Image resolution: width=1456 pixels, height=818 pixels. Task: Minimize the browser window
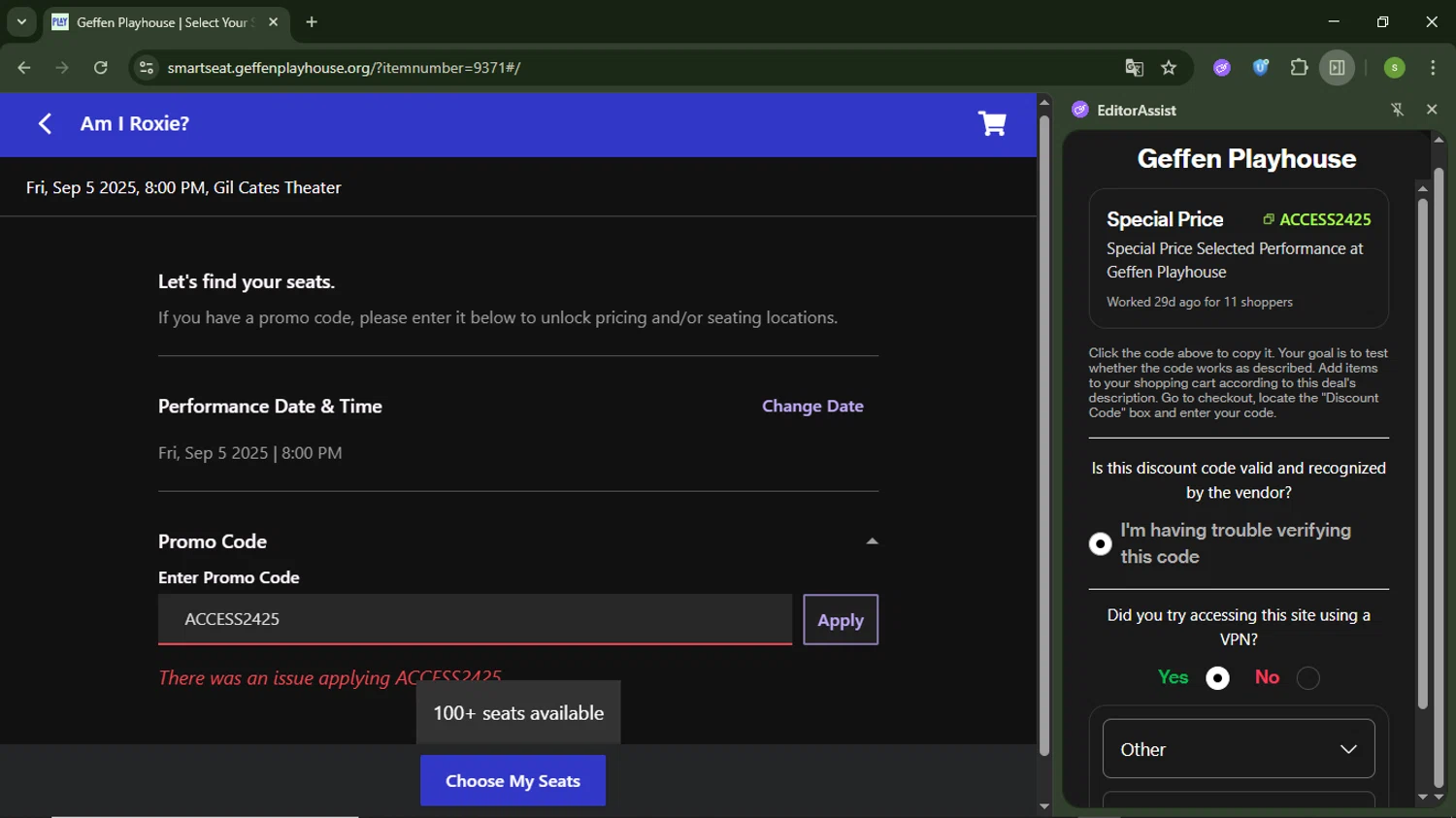point(1334,21)
